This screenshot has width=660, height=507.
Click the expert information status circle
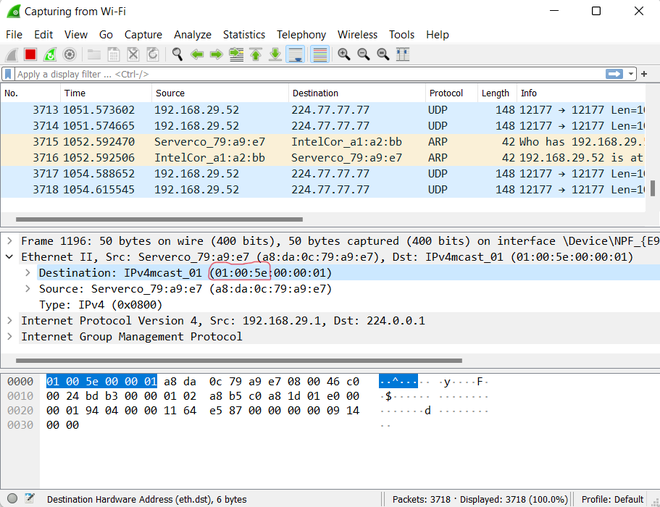tap(12, 499)
